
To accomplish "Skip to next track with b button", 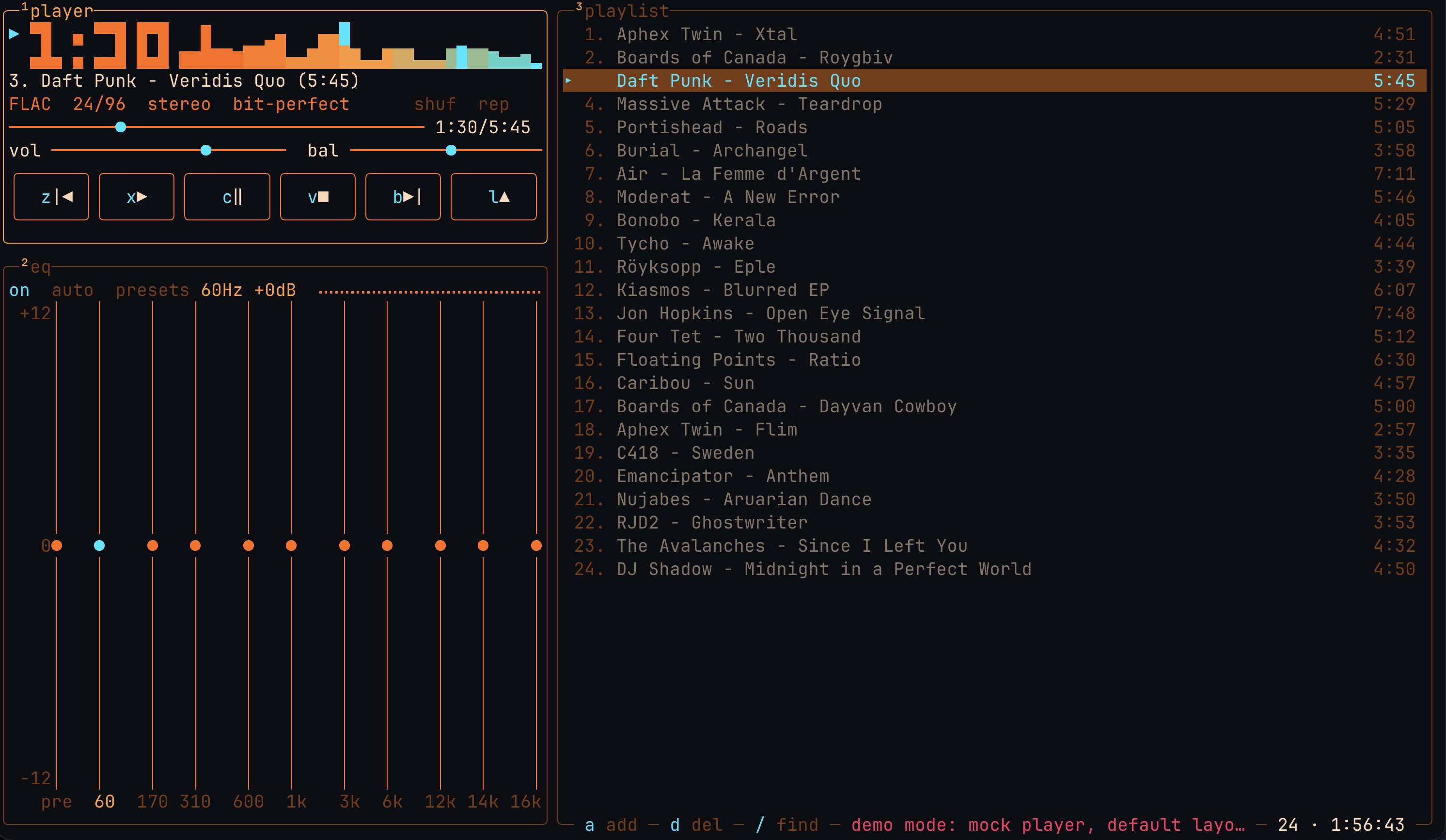I will 403,197.
